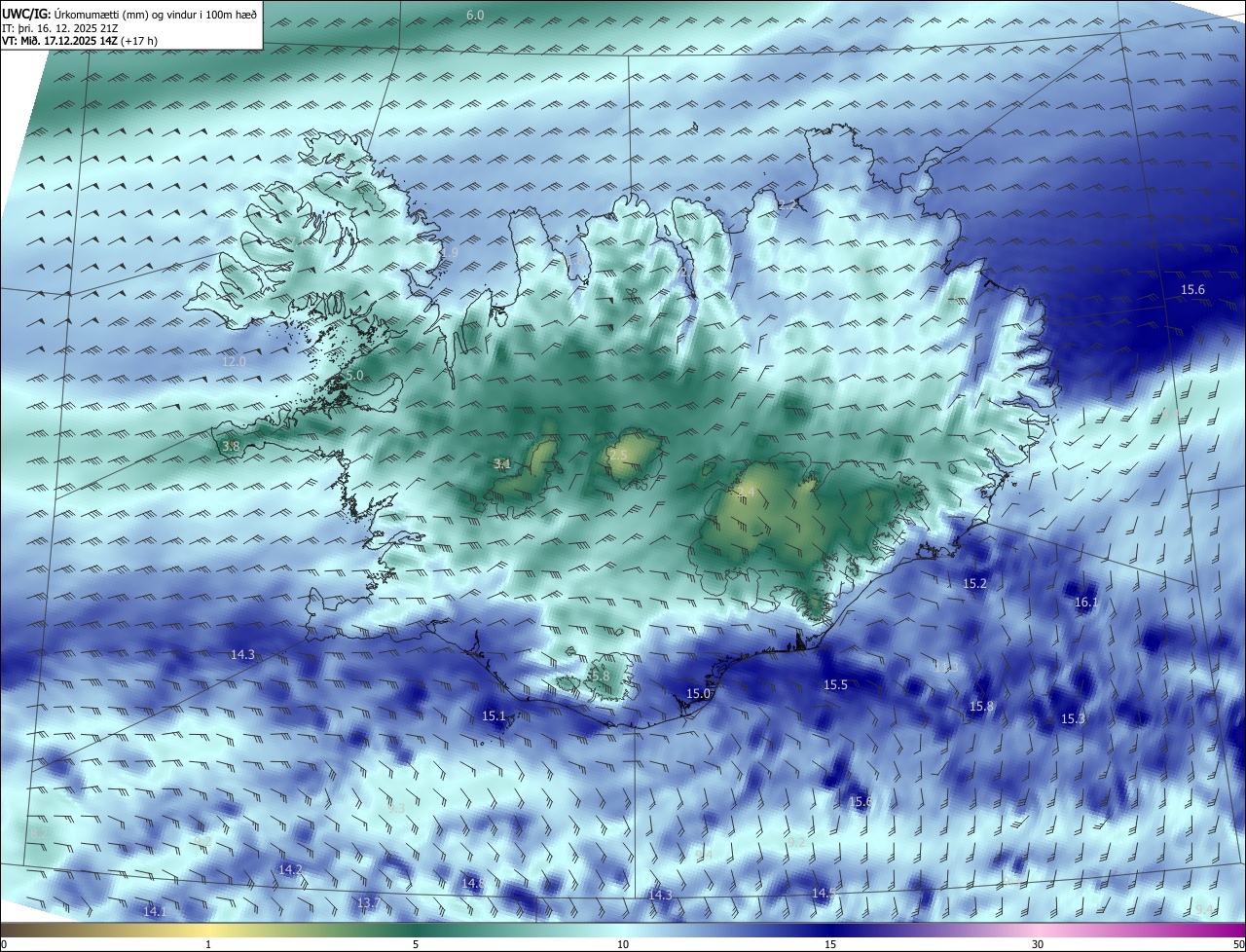Screen dimensions: 1246x952
Task: Click the 5.0 value label
Action: 354,375
